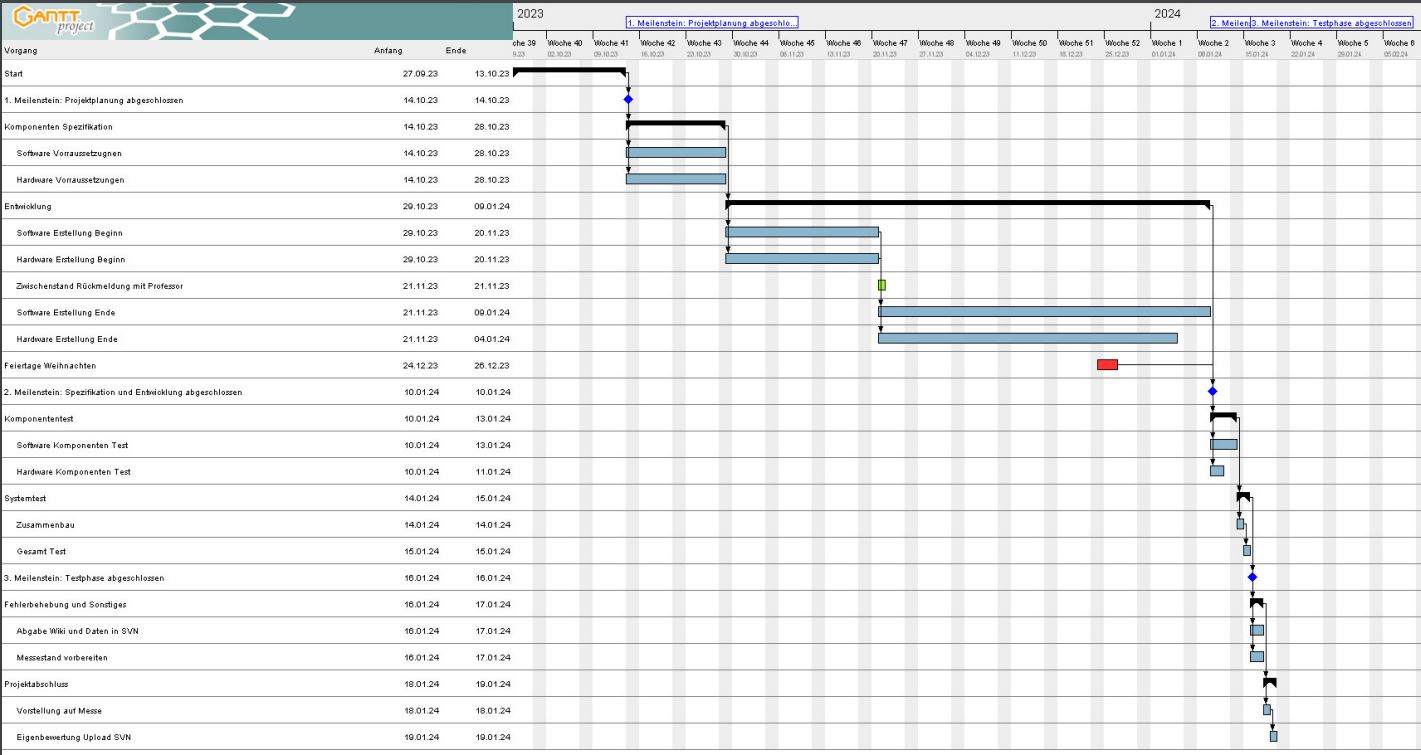Click the 1. Meilenstein Projektplanung timeline label
This screenshot has height=755, width=1421.
click(712, 22)
